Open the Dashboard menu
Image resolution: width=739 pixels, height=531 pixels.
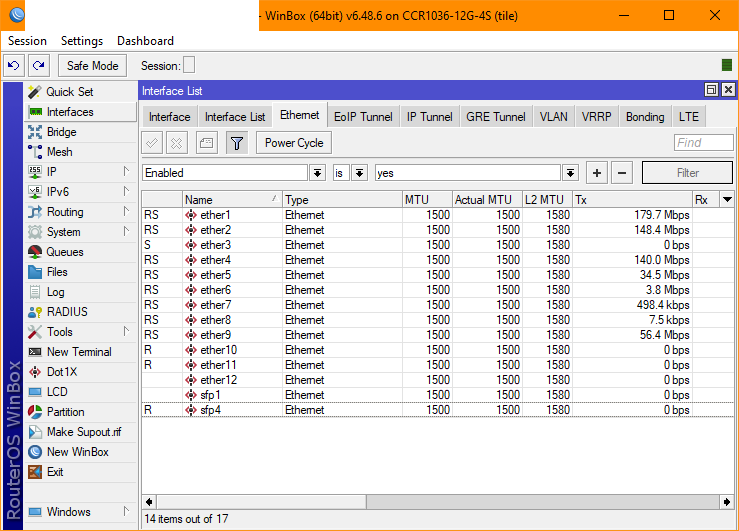coord(145,41)
